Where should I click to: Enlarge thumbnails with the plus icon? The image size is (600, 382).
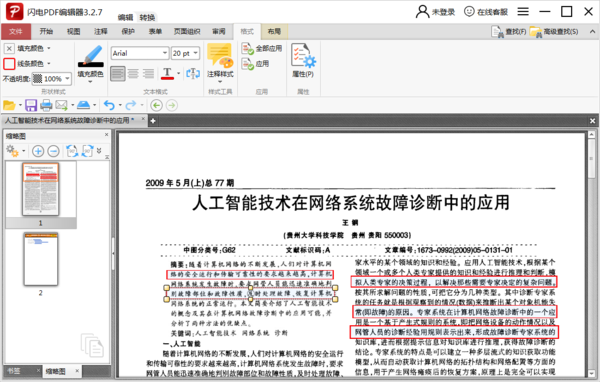pos(38,151)
